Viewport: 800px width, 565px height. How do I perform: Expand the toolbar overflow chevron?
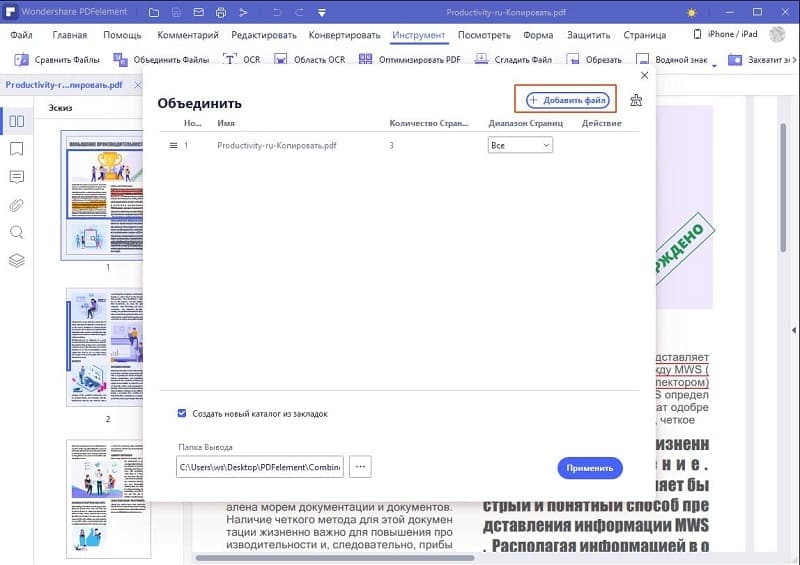point(794,60)
